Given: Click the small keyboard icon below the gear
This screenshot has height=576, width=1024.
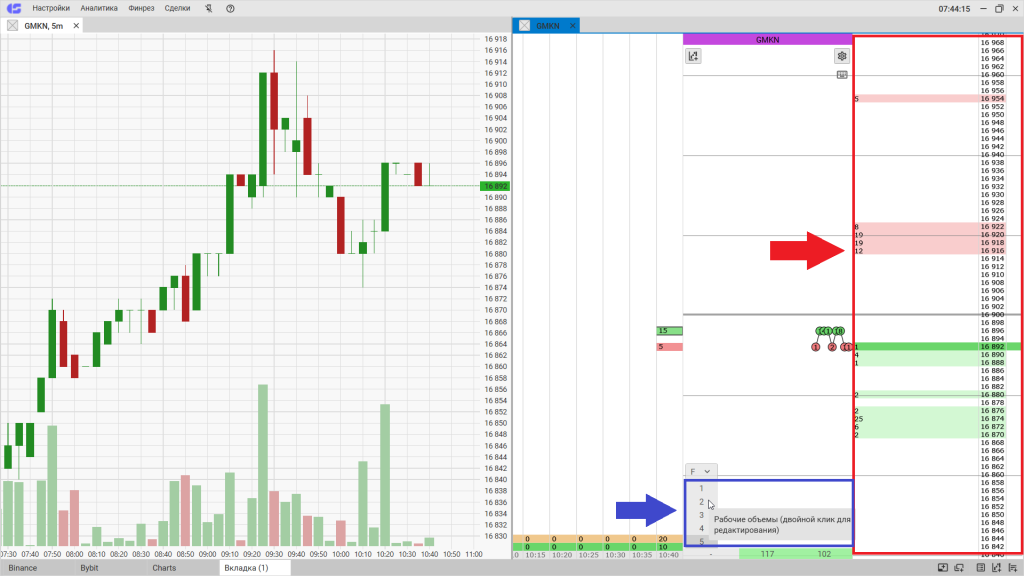Looking at the screenshot, I should [x=842, y=75].
